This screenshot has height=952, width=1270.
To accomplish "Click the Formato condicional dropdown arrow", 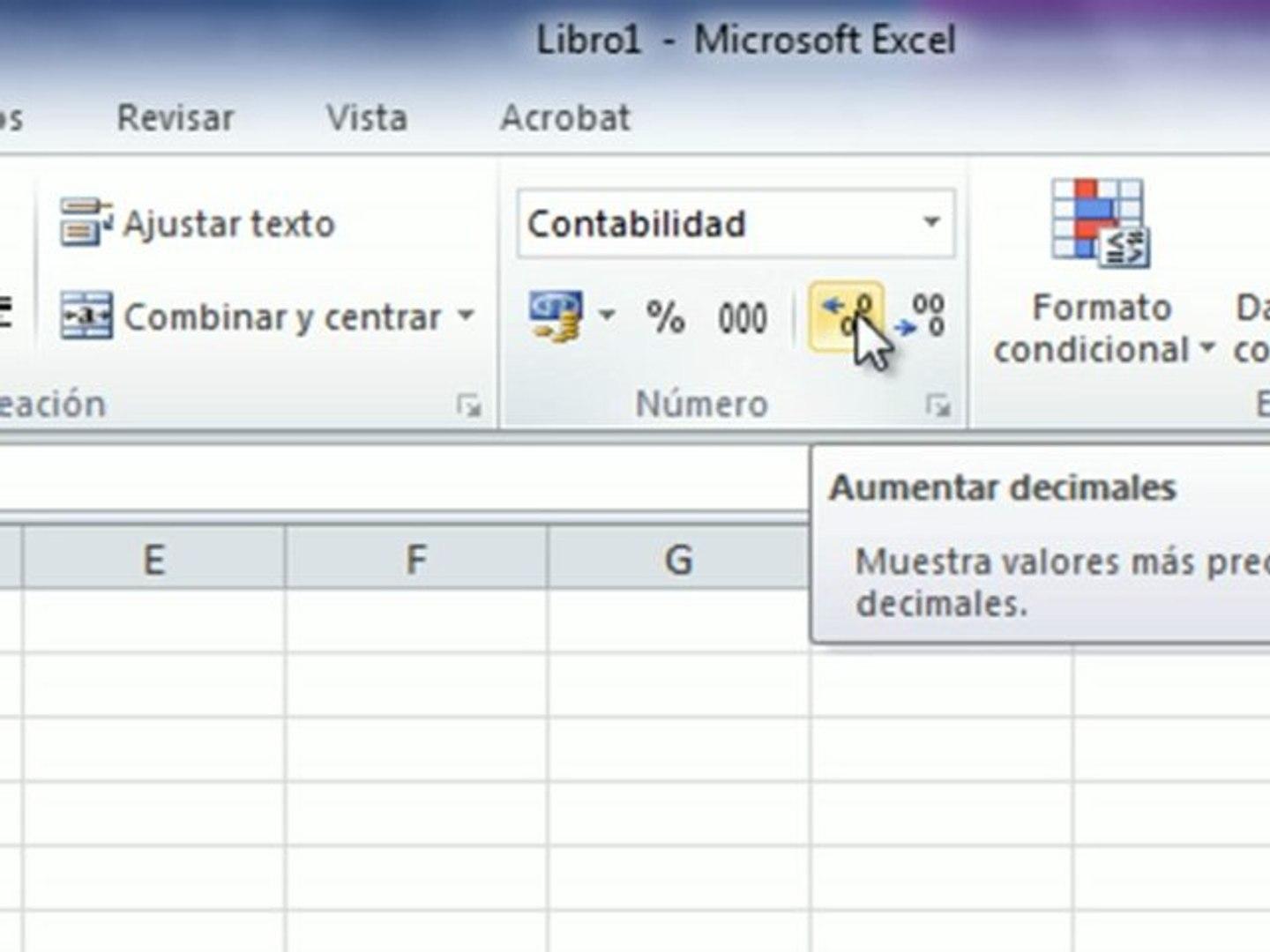I will coord(1207,351).
